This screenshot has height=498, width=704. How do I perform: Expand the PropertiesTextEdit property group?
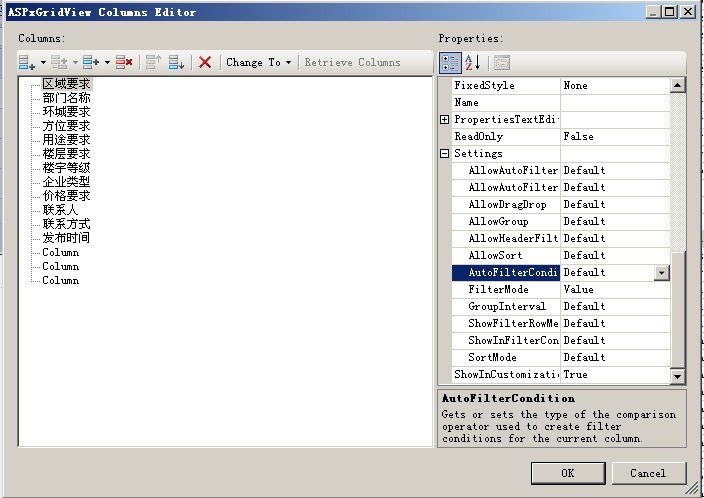[444, 119]
